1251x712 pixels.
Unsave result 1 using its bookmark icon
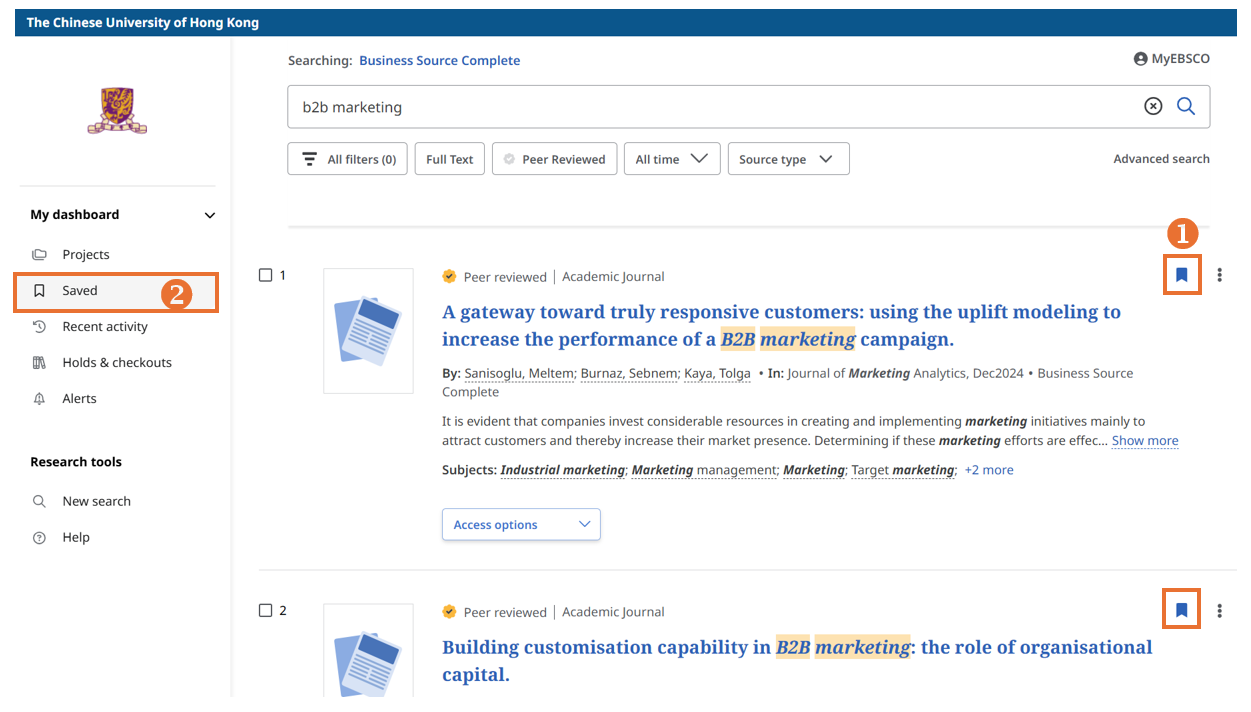click(1182, 275)
